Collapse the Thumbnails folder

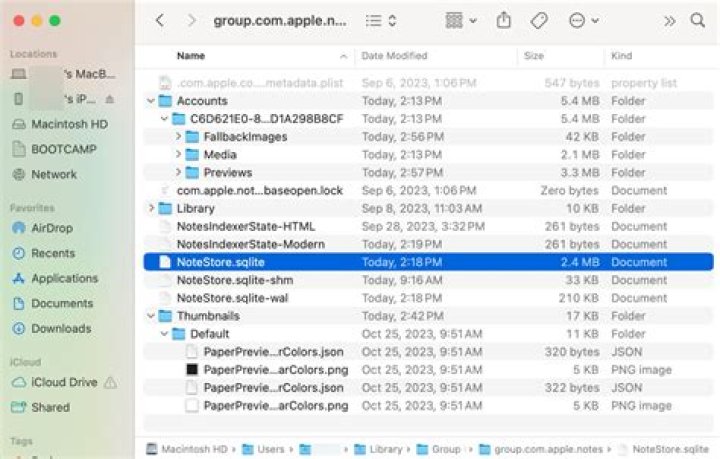click(x=151, y=316)
